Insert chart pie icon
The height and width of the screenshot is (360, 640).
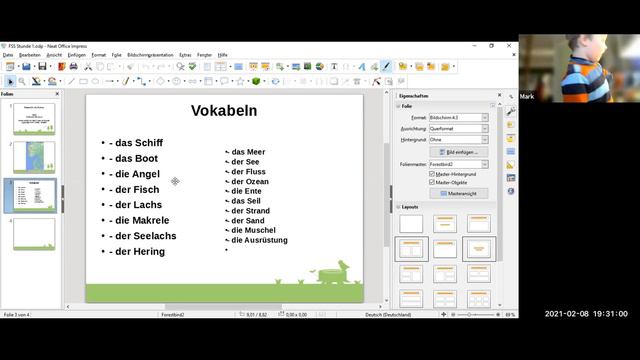pyautogui.click(x=320, y=67)
